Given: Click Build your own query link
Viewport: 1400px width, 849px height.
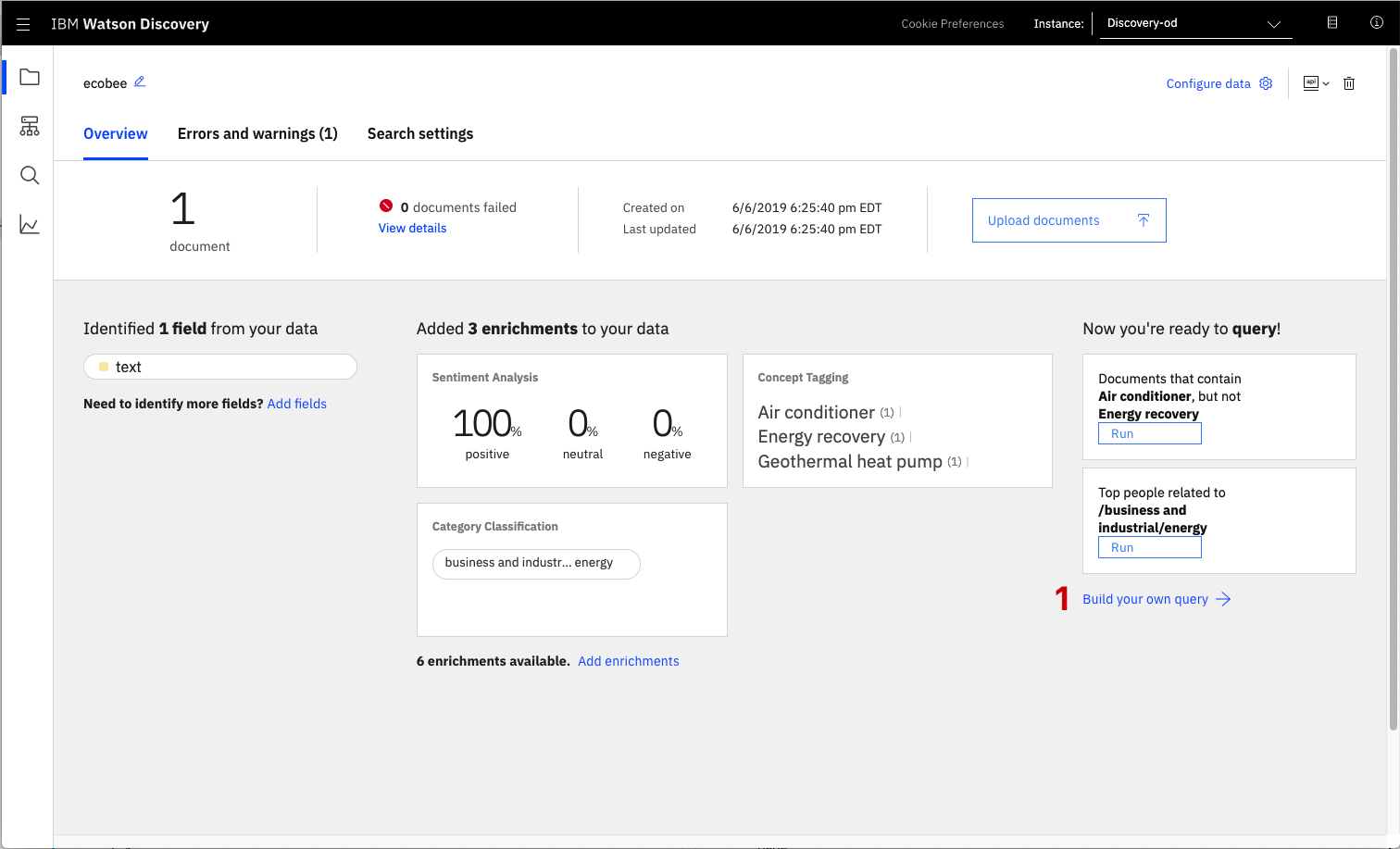Looking at the screenshot, I should 1156,599.
